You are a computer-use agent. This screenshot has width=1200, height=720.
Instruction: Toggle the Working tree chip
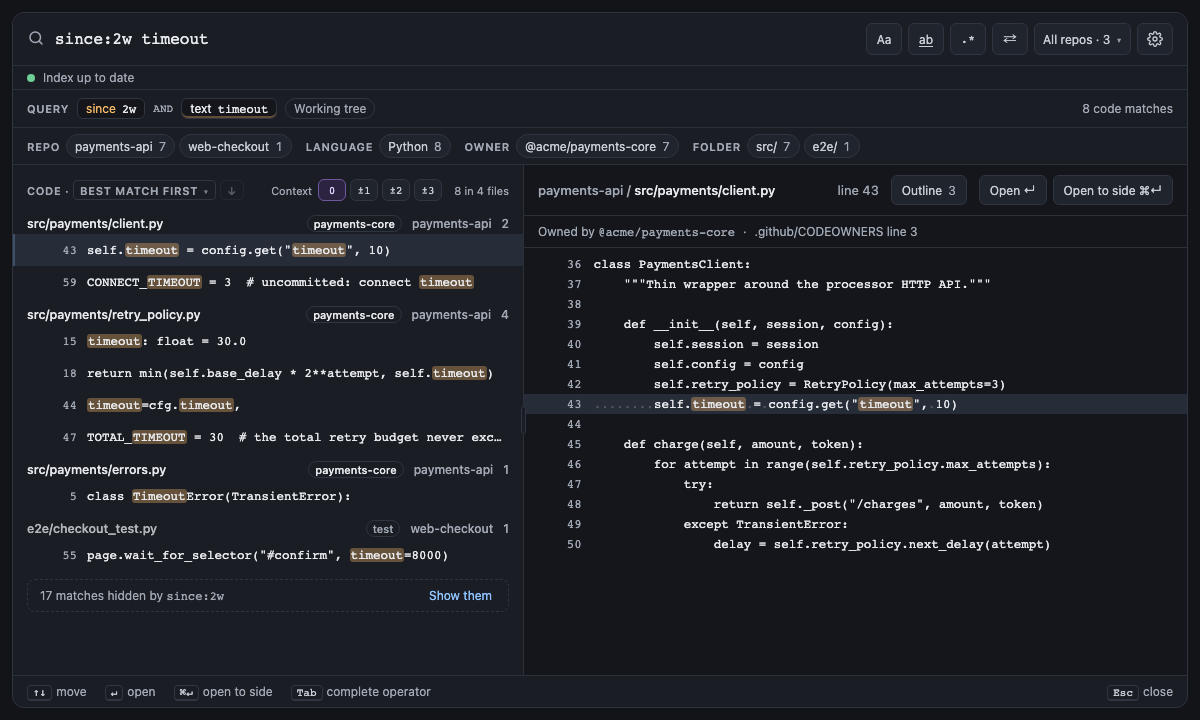click(330, 109)
